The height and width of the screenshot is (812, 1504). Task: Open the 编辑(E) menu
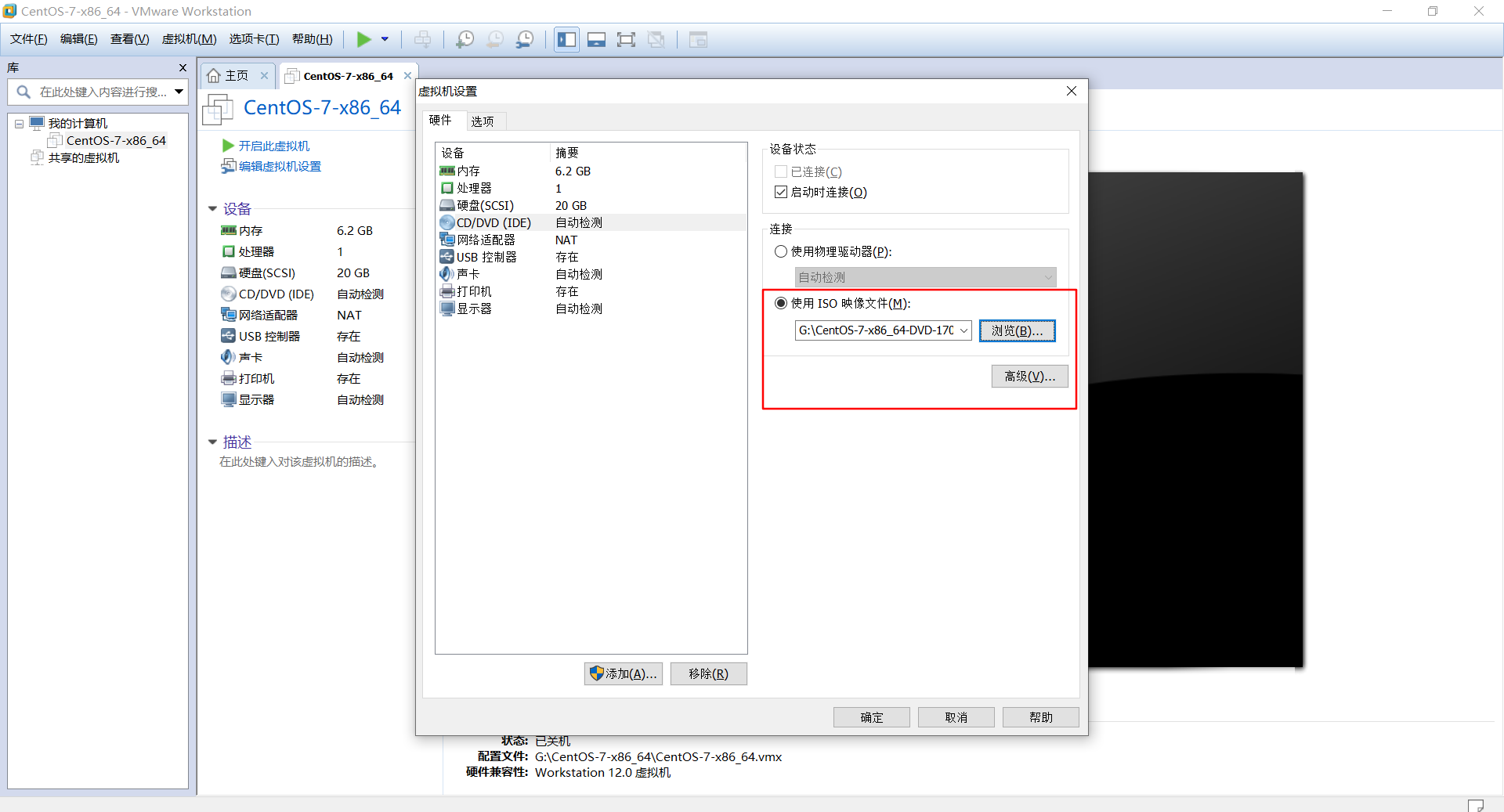tap(78, 39)
